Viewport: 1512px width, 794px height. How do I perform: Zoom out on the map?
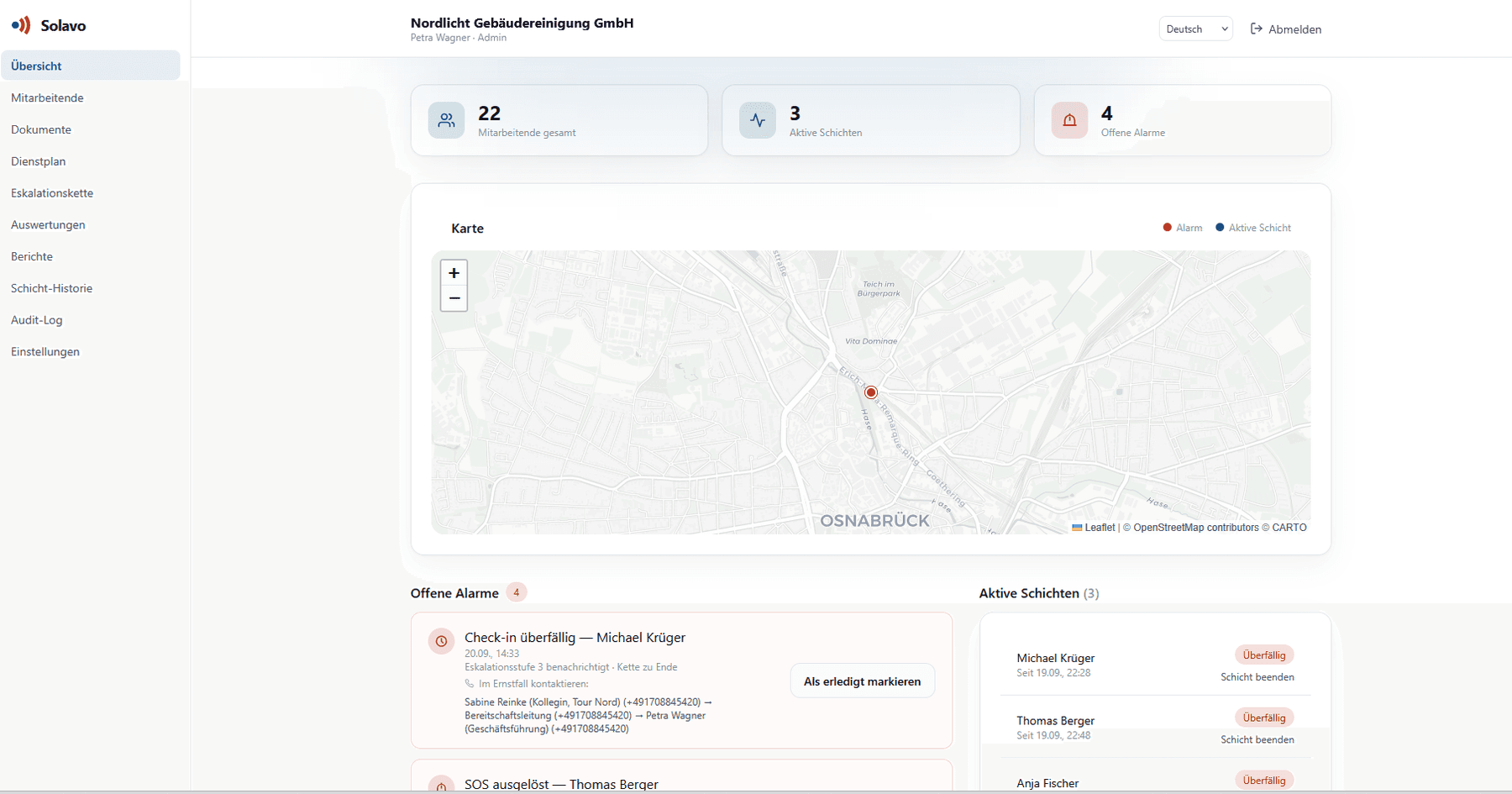click(x=454, y=298)
